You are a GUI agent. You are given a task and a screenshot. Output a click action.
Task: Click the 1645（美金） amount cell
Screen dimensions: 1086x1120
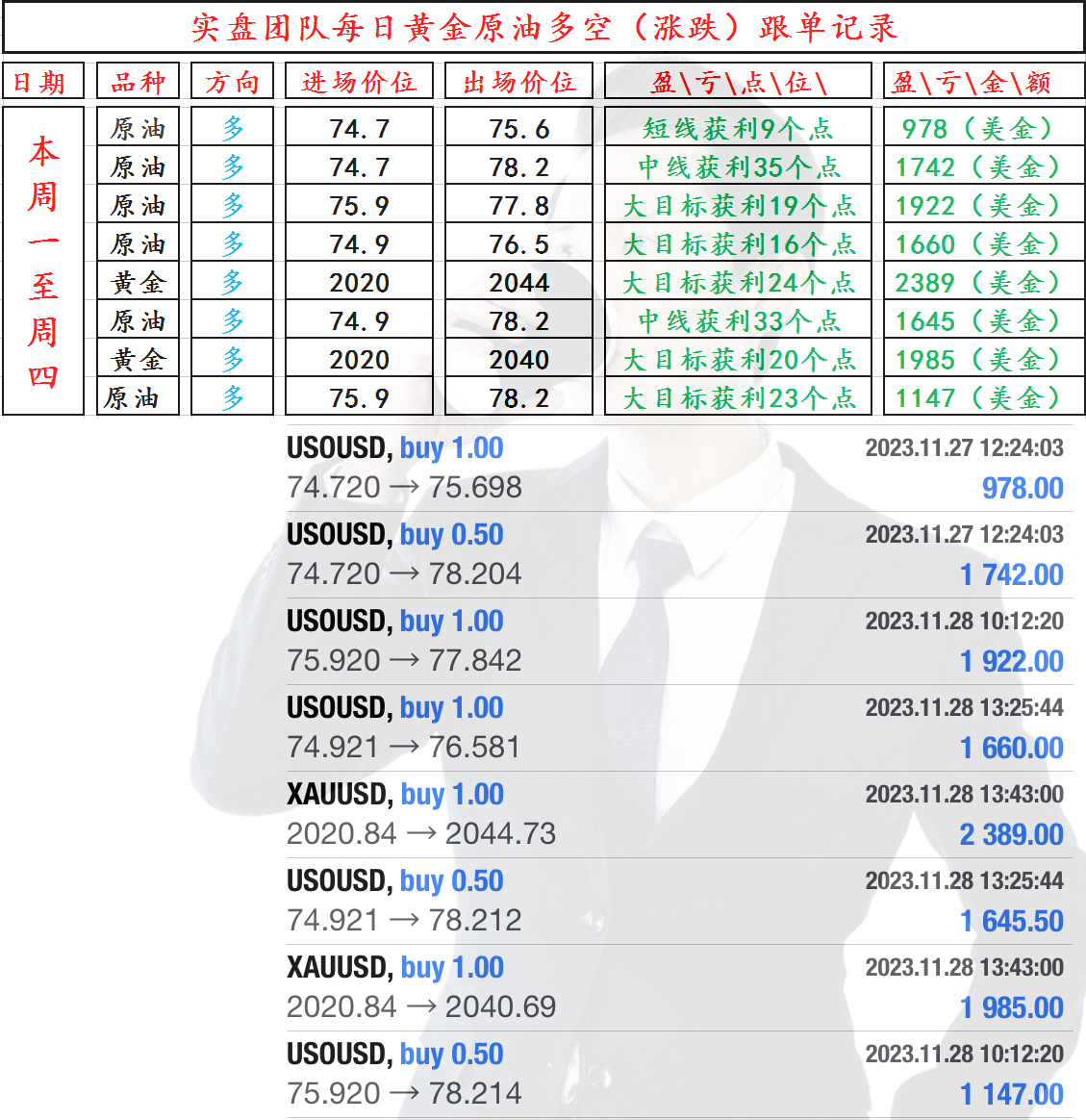984,320
